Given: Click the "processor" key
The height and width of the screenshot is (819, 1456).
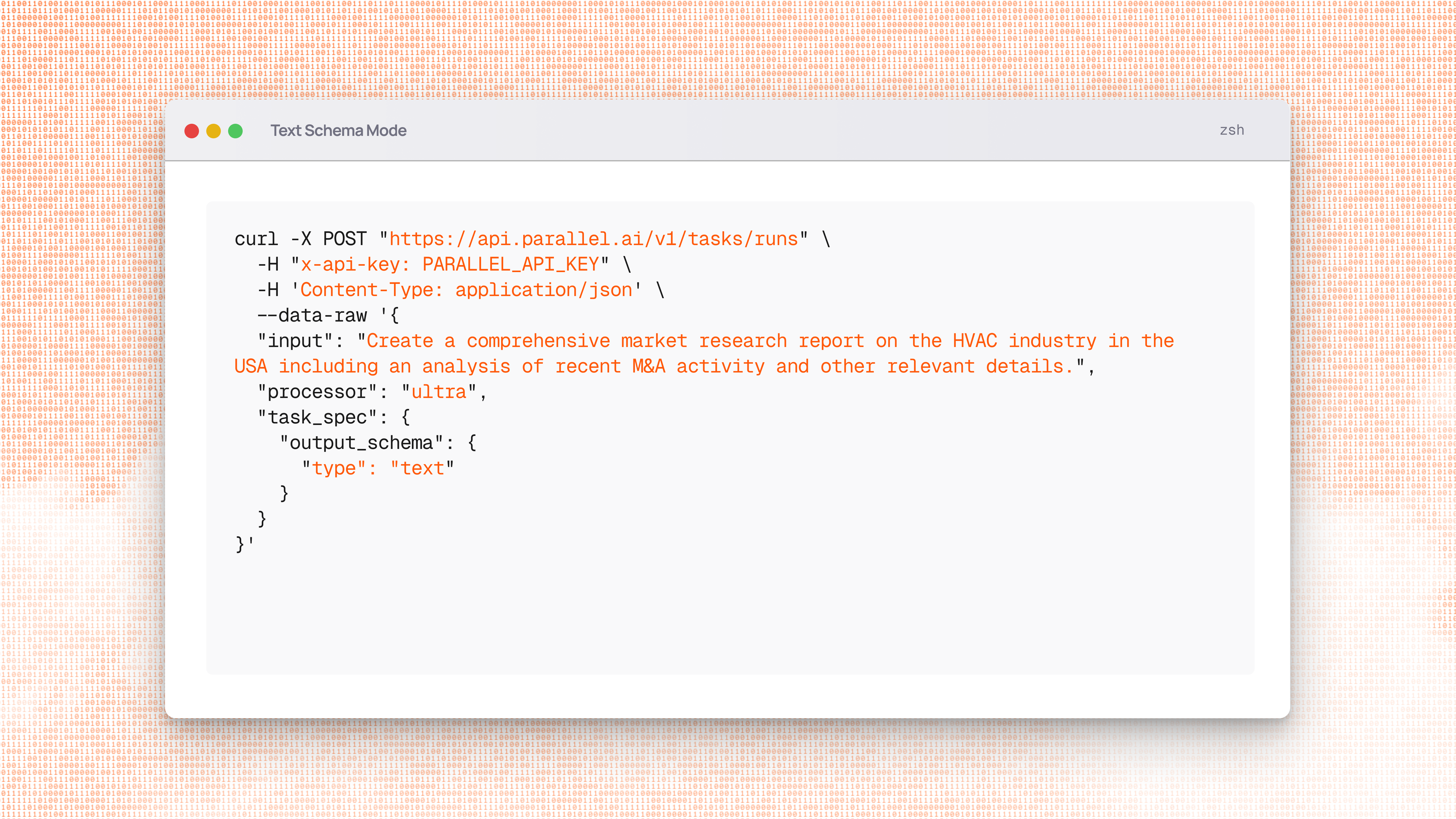Looking at the screenshot, I should click(317, 392).
